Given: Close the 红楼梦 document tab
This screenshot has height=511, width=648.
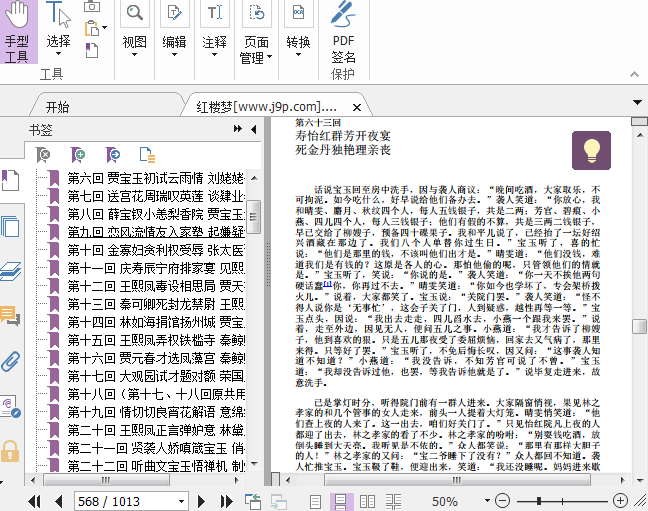Looking at the screenshot, I should [357, 107].
